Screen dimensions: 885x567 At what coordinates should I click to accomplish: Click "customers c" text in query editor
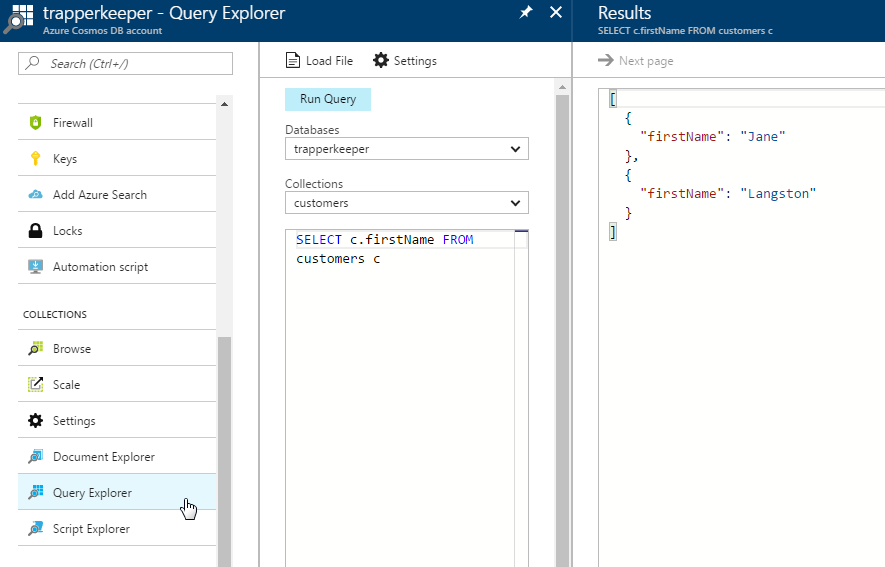coord(338,259)
